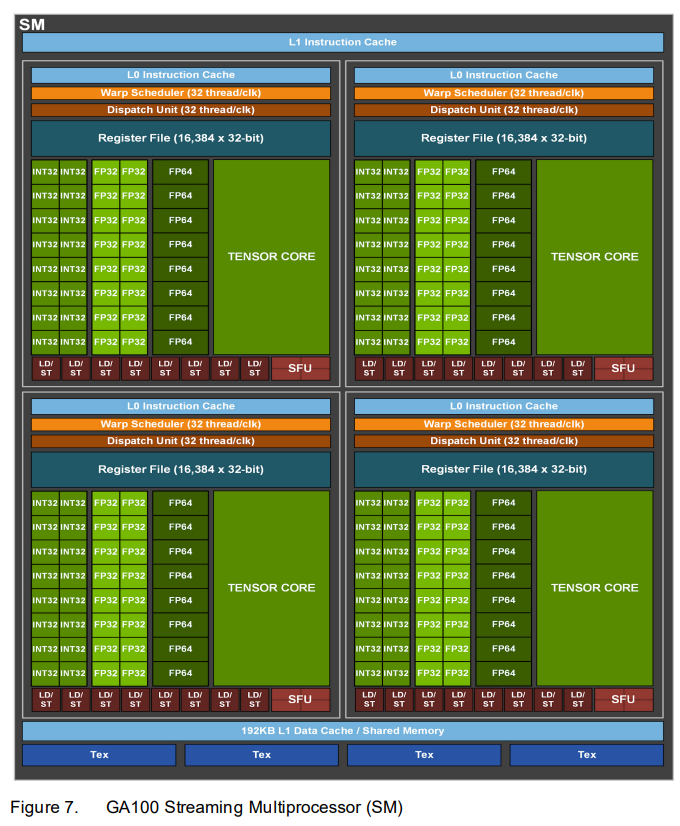Click the second Tex block from left
The width and height of the screenshot is (680, 826).
pyautogui.click(x=261, y=755)
